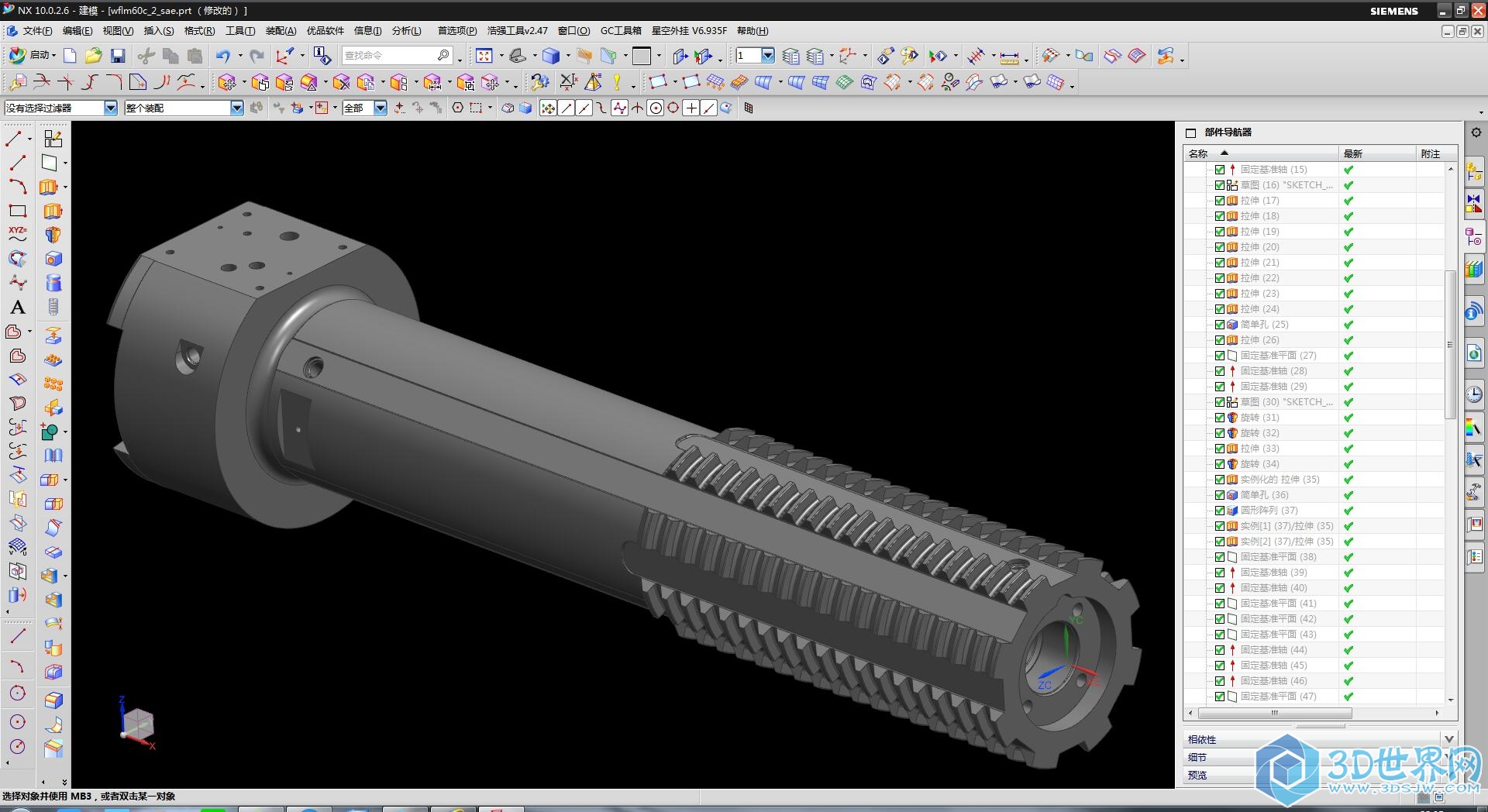The height and width of the screenshot is (812, 1488).
Task: Open the History clock tab icon
Action: click(1474, 394)
